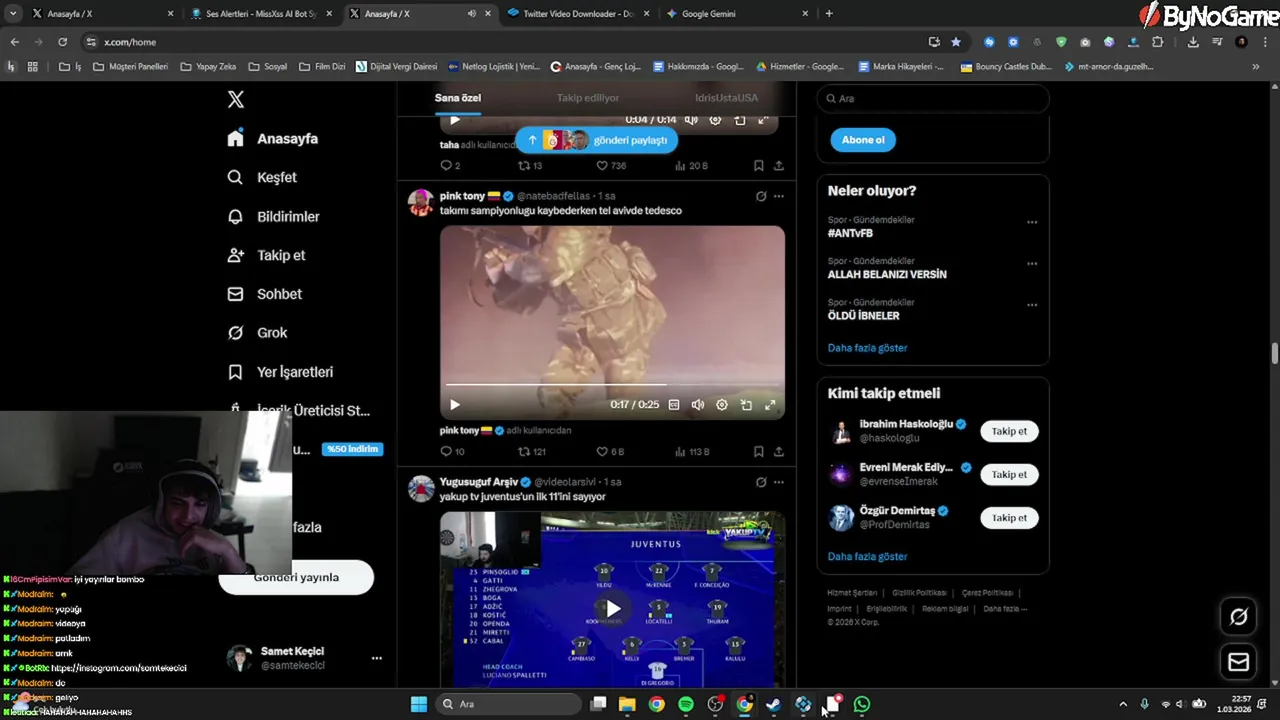The width and height of the screenshot is (1280, 720).
Task: Share the taha post
Action: tap(779, 166)
